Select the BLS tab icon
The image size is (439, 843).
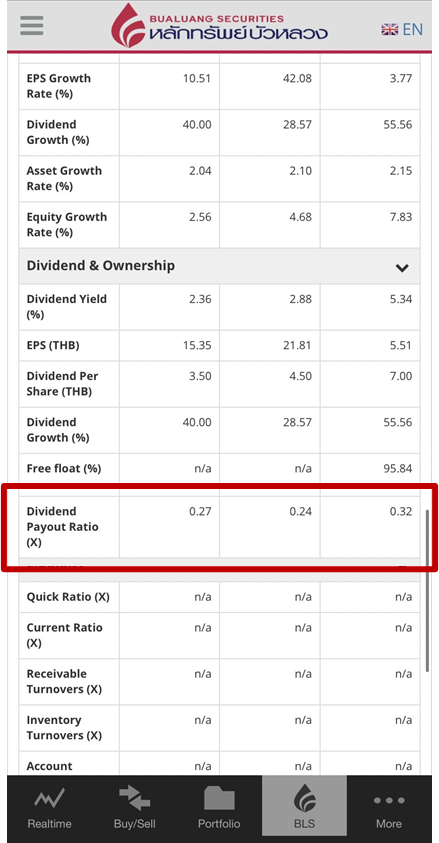pos(305,798)
